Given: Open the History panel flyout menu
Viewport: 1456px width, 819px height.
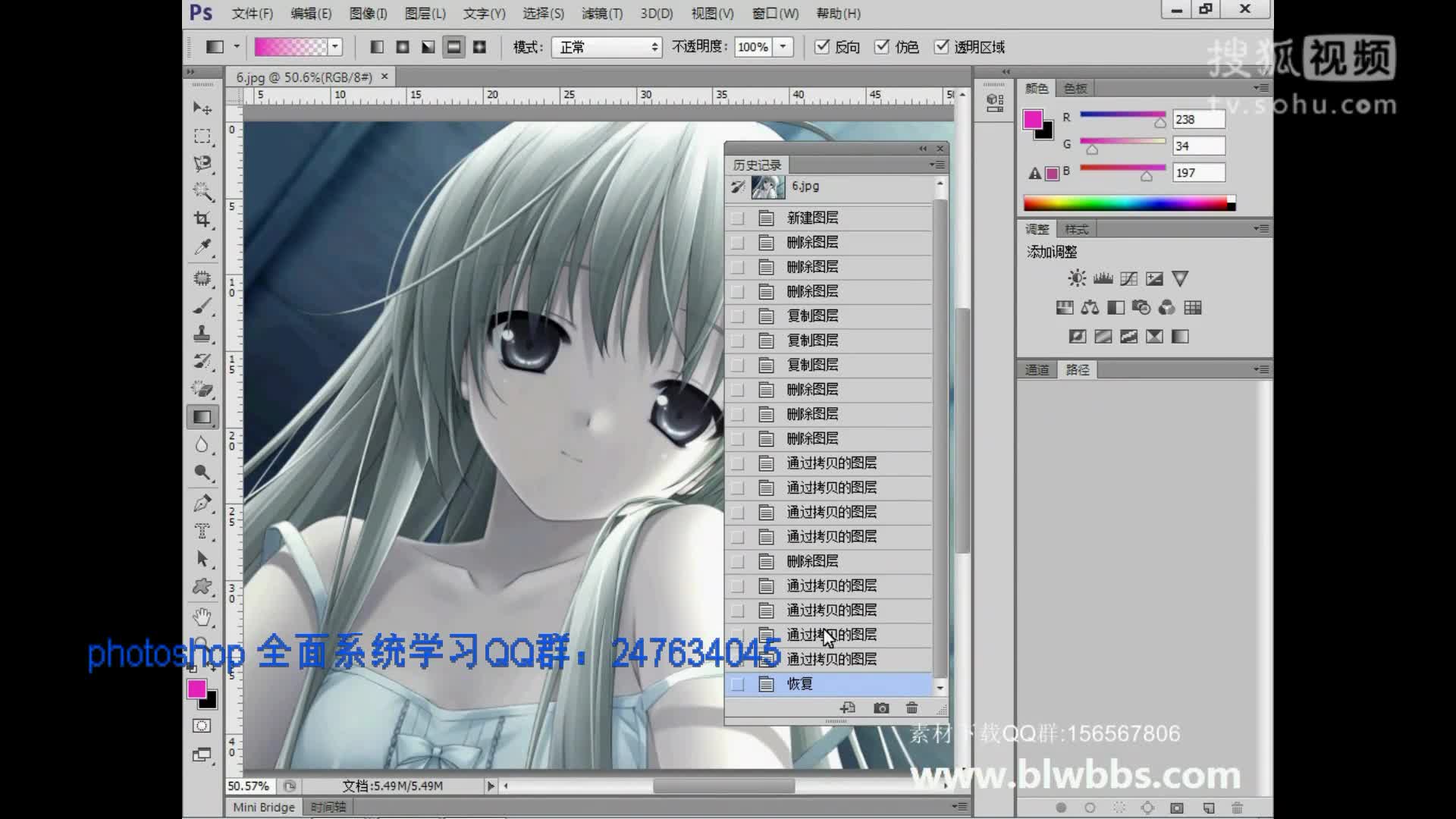Looking at the screenshot, I should pos(937,165).
